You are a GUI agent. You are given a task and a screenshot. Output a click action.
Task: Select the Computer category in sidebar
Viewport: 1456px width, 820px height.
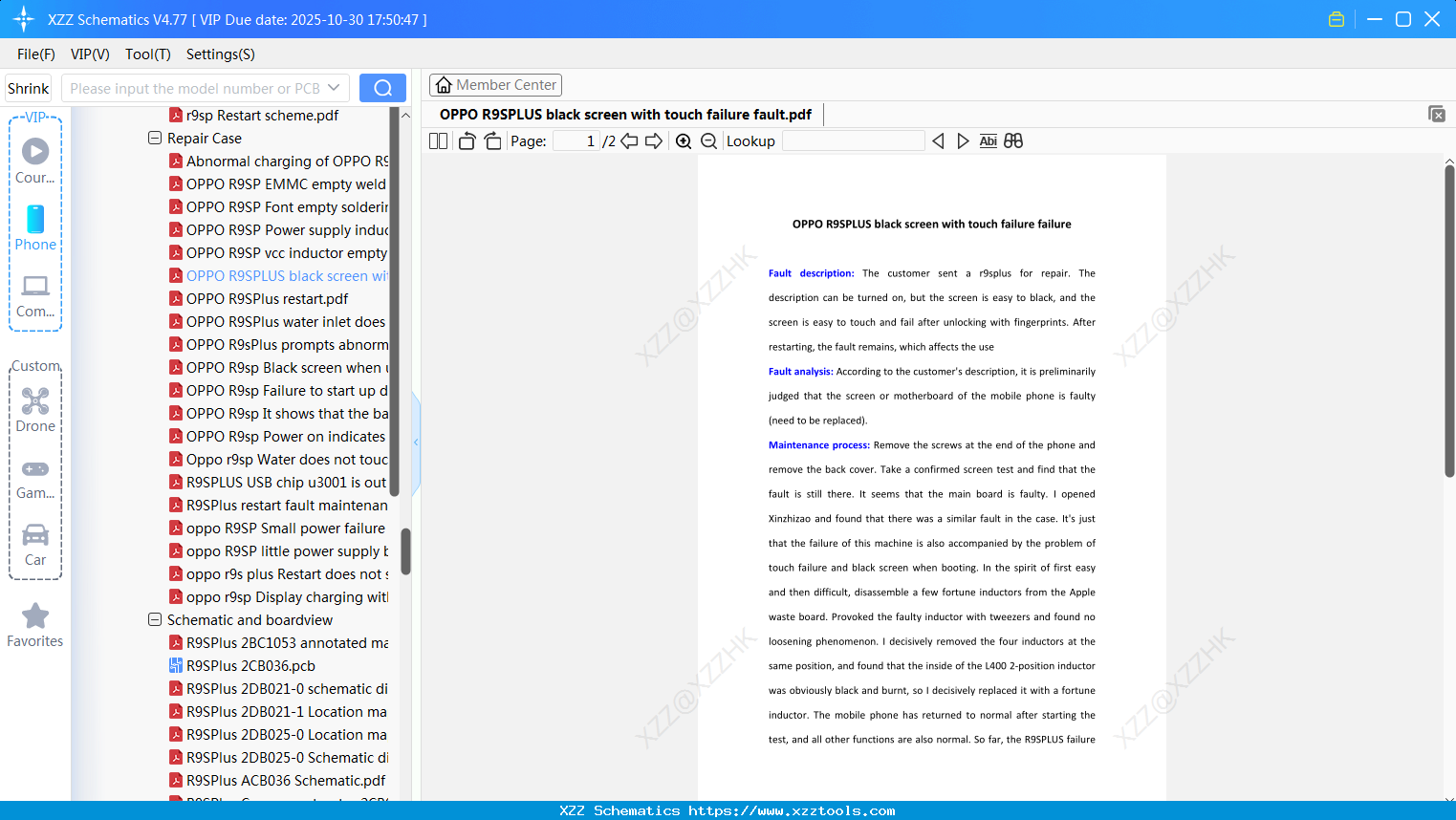coord(35,295)
